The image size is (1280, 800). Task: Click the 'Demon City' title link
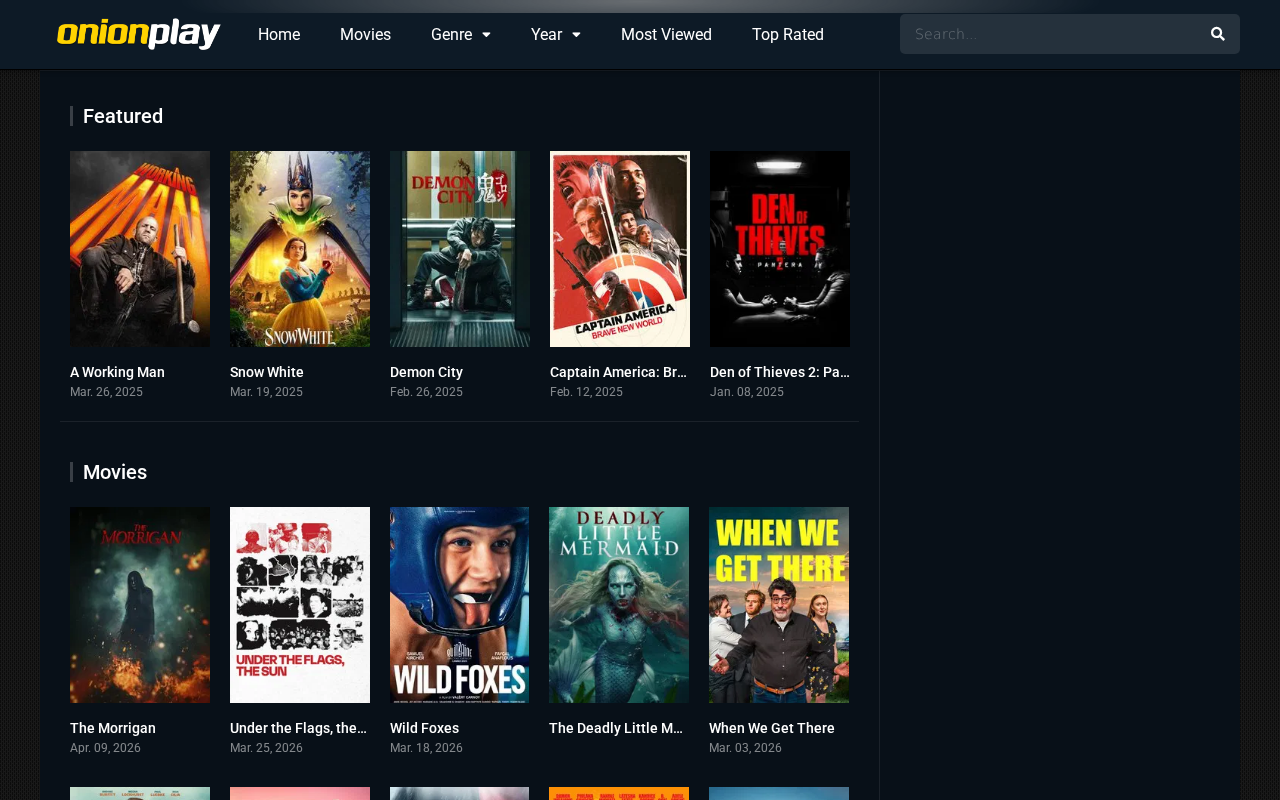tap(426, 372)
